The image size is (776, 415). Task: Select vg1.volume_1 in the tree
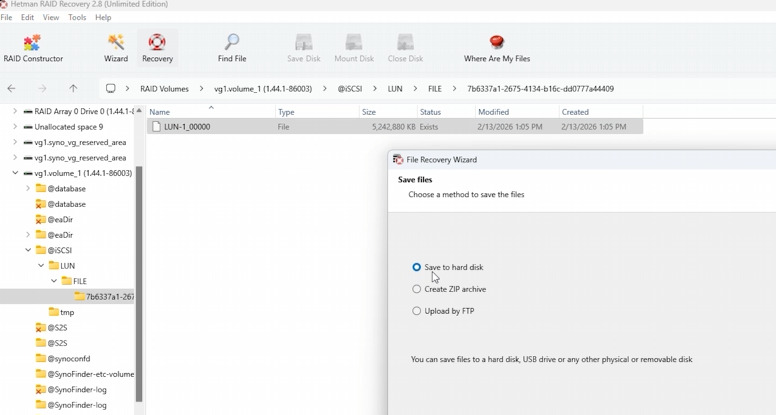[83, 173]
